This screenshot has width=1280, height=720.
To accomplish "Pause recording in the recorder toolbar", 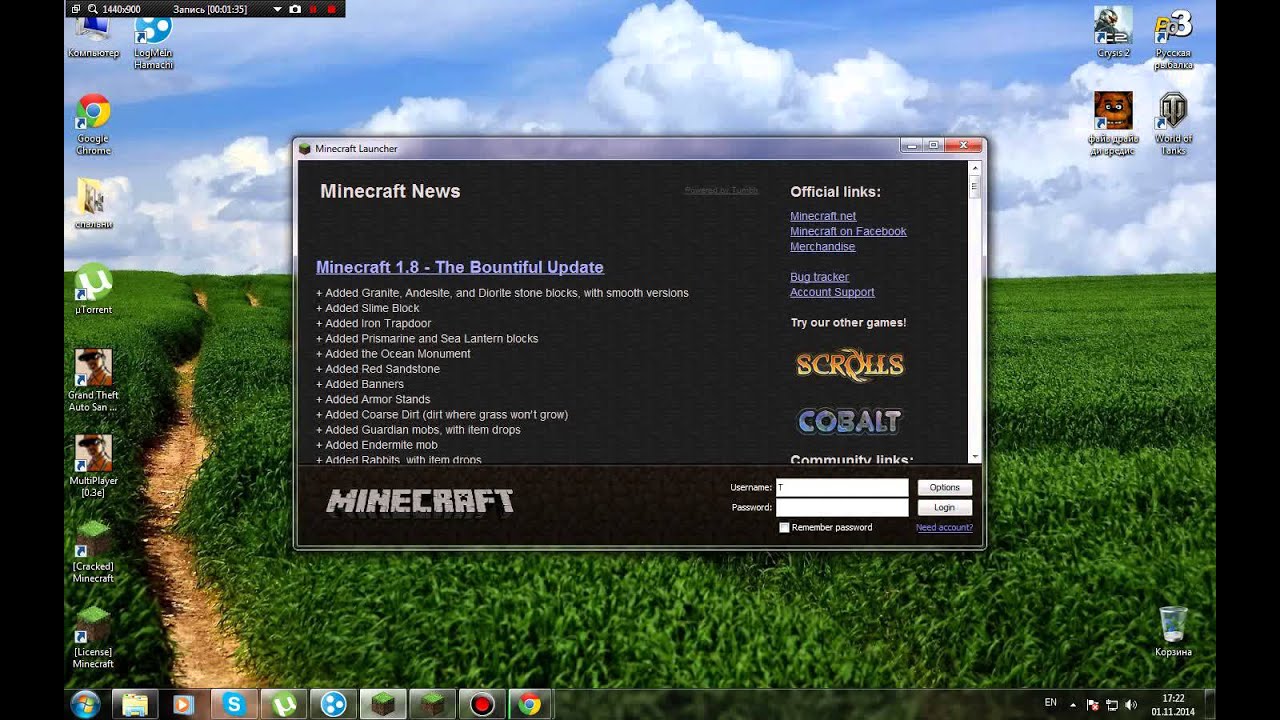I will (313, 9).
